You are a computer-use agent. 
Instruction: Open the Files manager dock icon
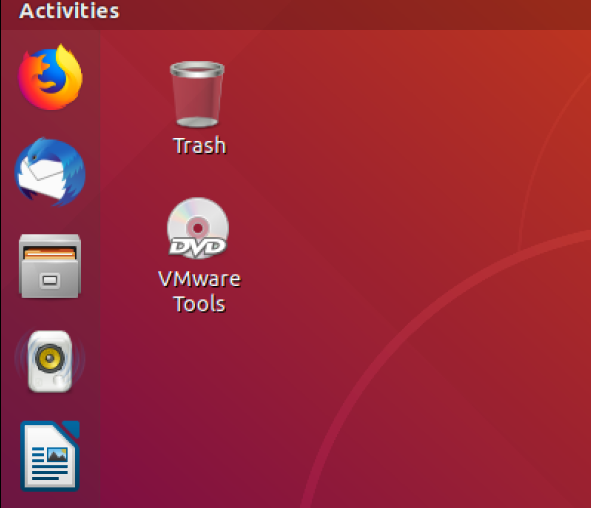(x=50, y=266)
